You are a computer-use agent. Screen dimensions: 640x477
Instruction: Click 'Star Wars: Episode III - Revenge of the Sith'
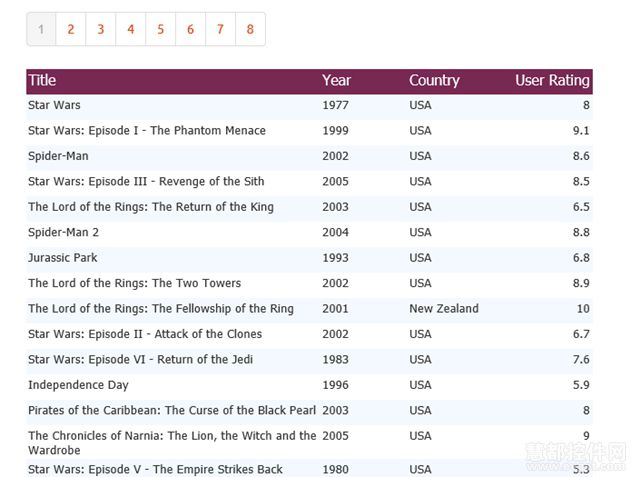[x=146, y=182]
